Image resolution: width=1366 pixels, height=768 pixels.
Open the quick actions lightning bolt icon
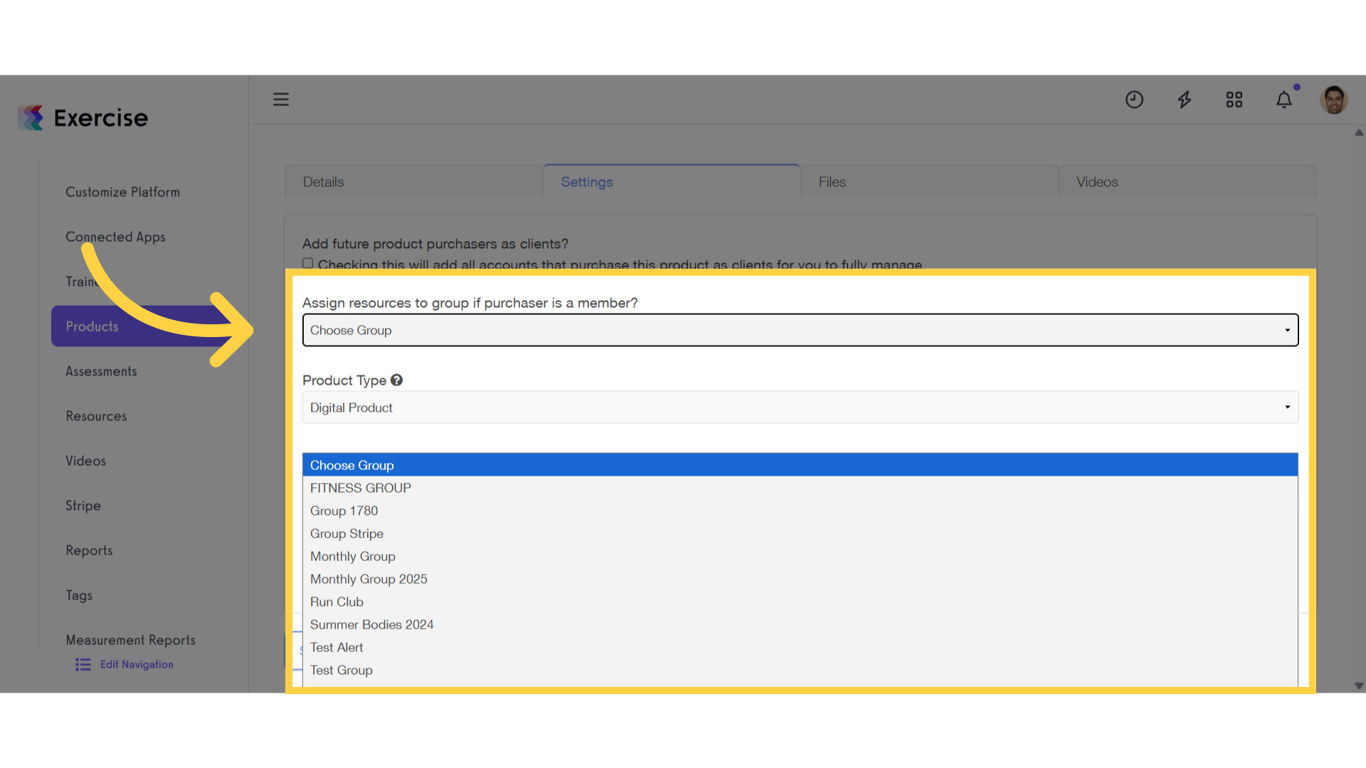[1184, 99]
